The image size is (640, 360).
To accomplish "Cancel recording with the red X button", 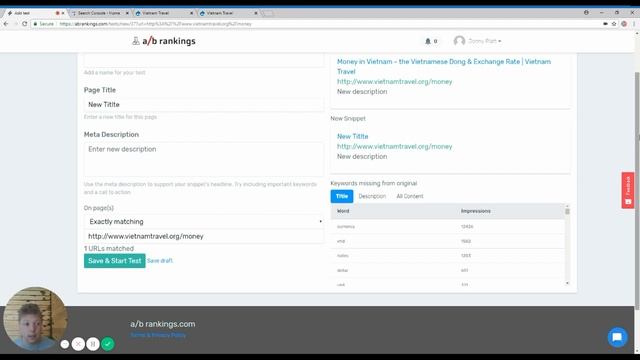I will pyautogui.click(x=78, y=344).
